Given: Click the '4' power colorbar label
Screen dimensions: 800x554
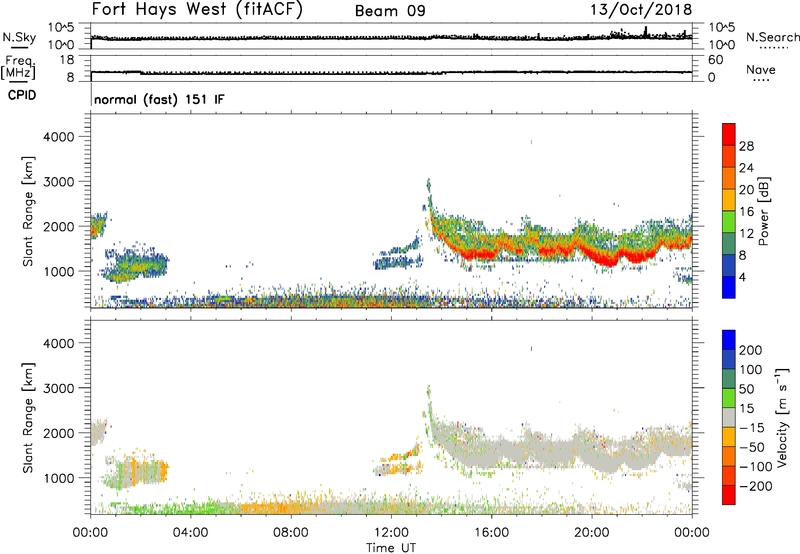Looking at the screenshot, I should click(x=743, y=277).
